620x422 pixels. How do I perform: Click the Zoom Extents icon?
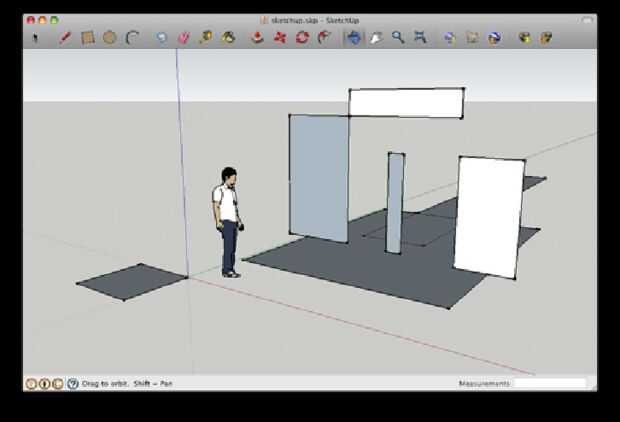coord(420,38)
